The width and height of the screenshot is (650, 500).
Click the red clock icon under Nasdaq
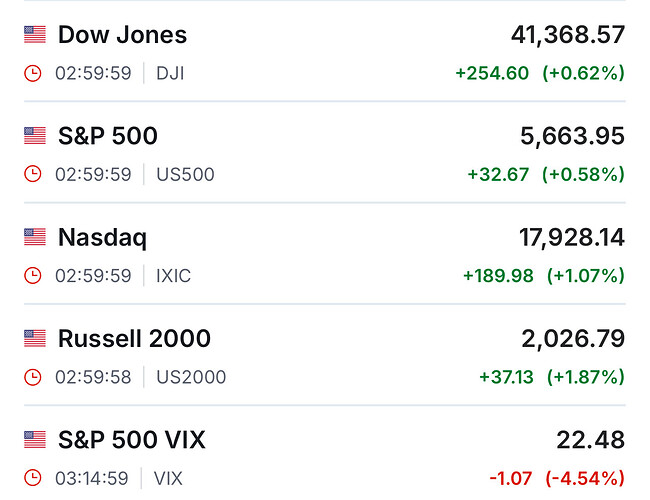[x=33, y=275]
